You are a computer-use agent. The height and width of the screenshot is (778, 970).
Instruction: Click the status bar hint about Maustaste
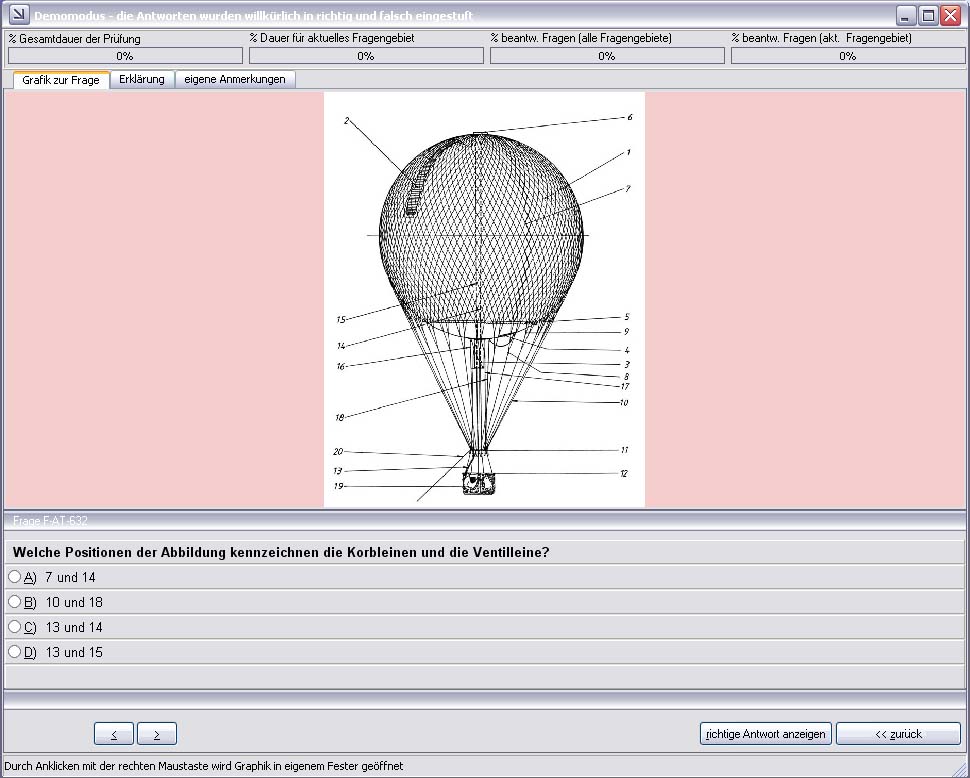[x=204, y=766]
